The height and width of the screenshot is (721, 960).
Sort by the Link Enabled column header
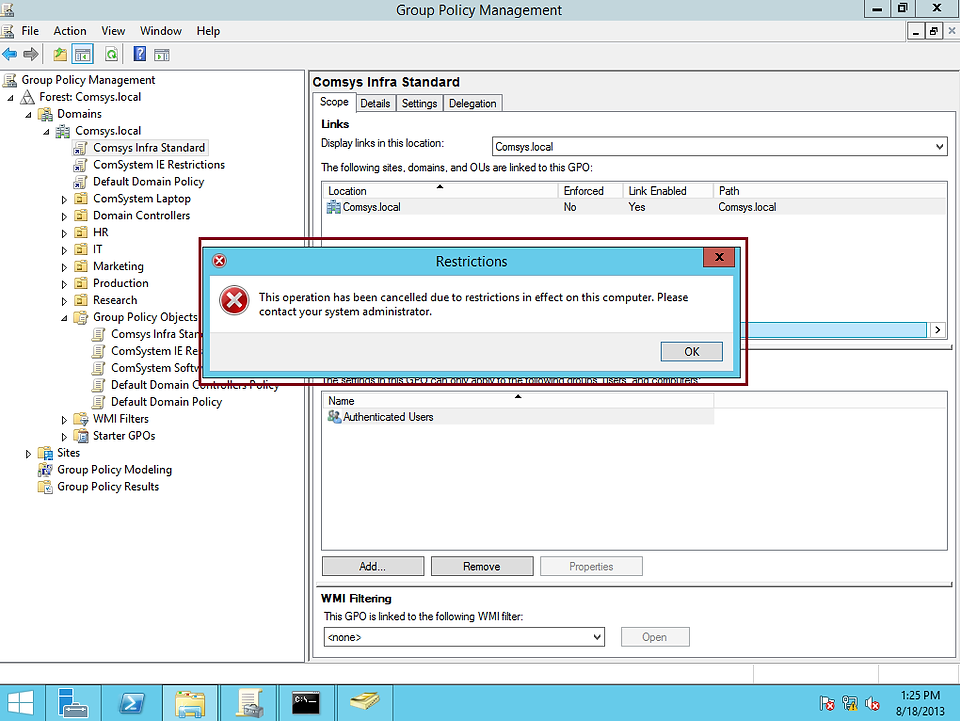668,191
